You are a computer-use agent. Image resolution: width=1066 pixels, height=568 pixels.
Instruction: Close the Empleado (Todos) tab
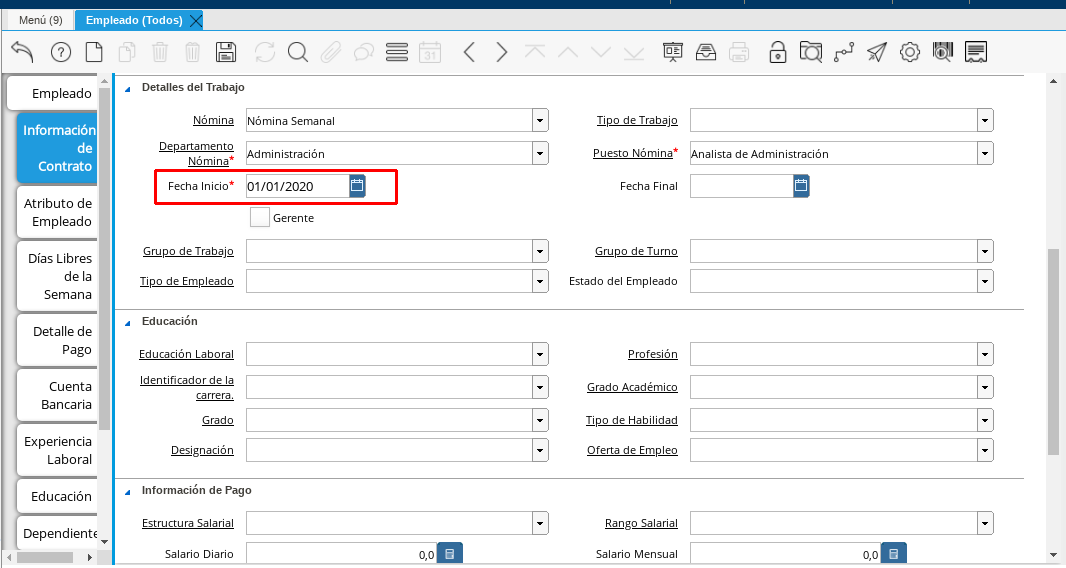195,20
